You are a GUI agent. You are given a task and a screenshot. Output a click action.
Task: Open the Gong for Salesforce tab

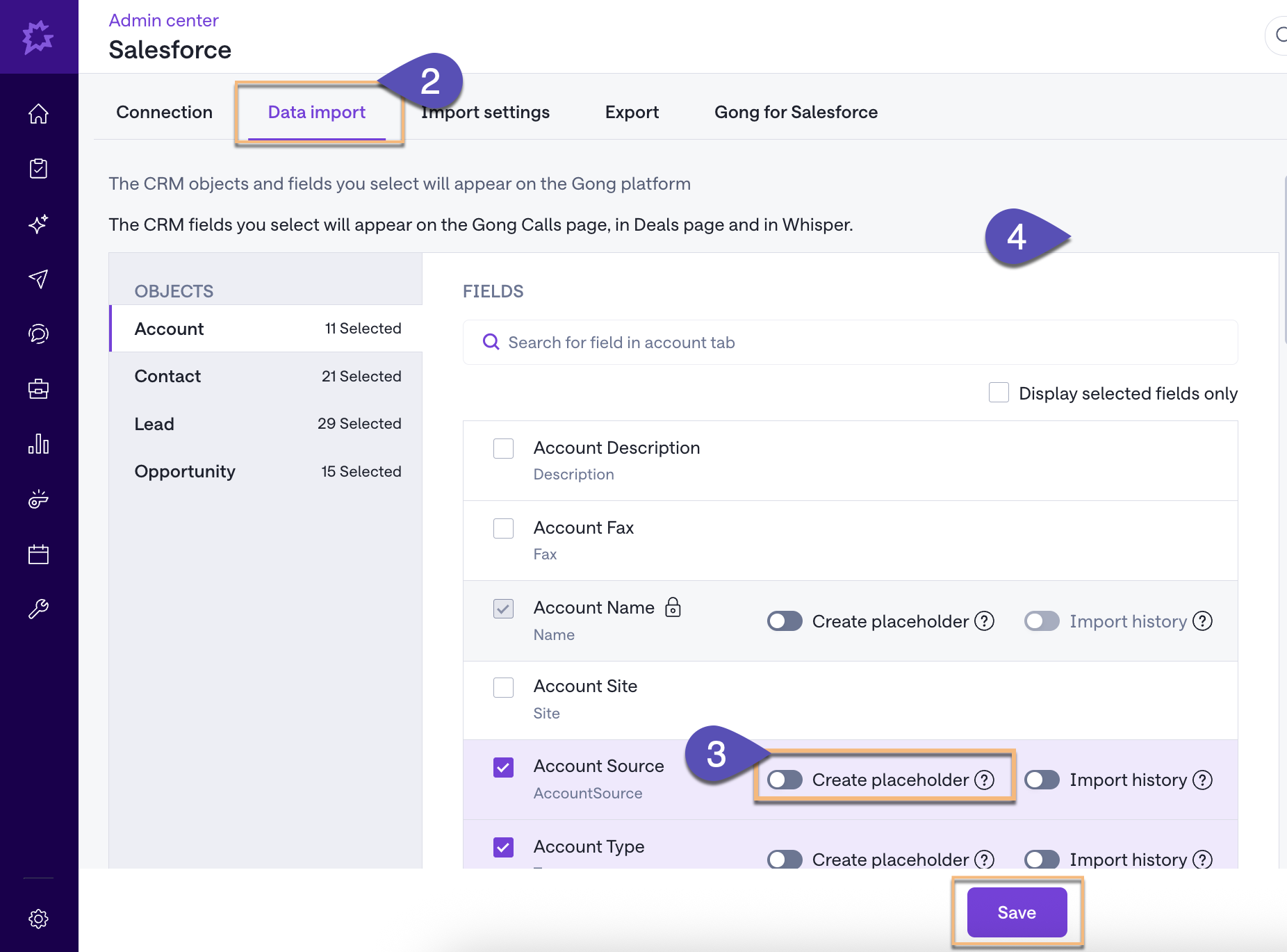[796, 112]
